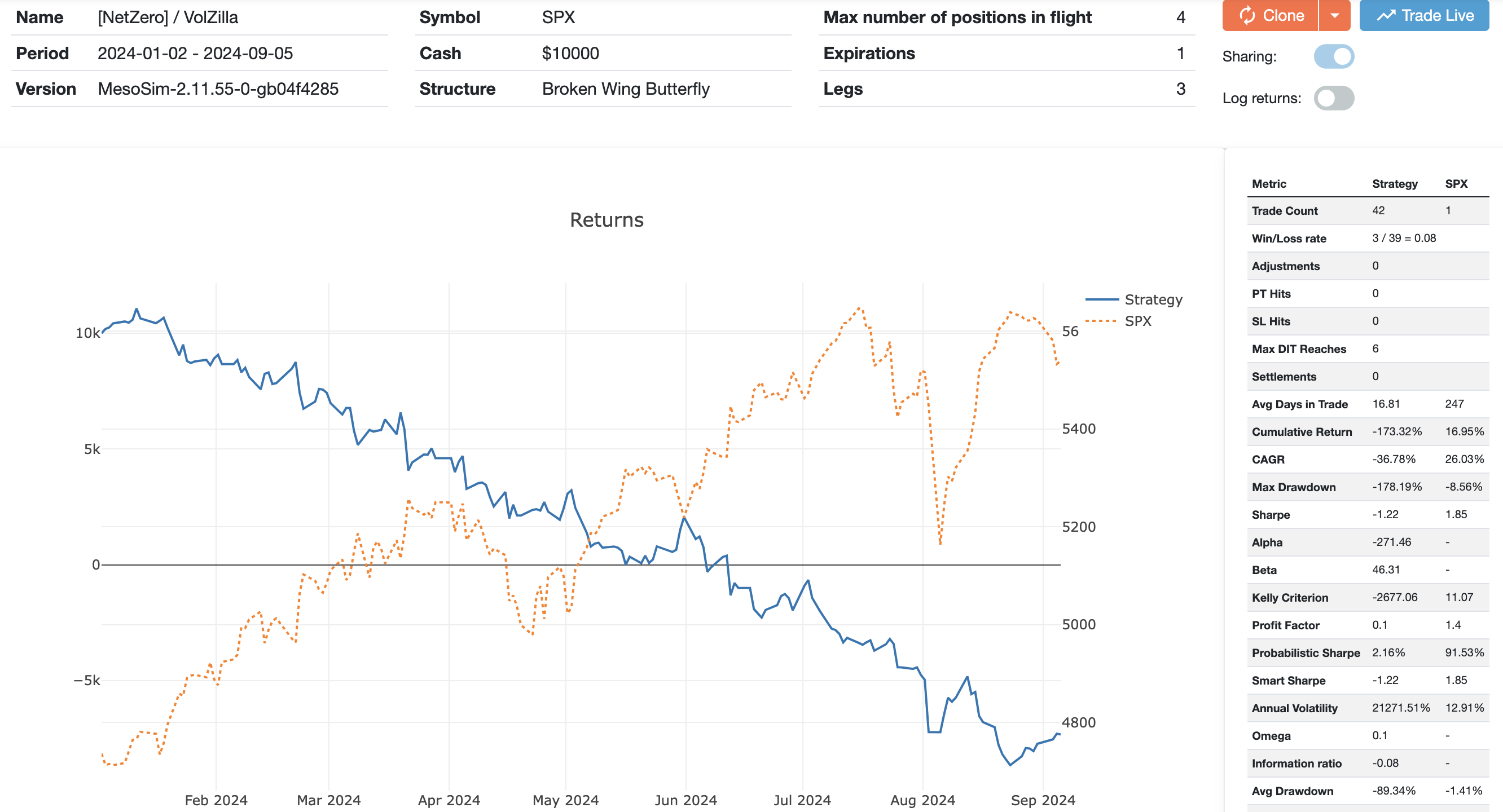The image size is (1503, 812).
Task: Click the circular refresh icon on Clone button
Action: coord(1249,15)
